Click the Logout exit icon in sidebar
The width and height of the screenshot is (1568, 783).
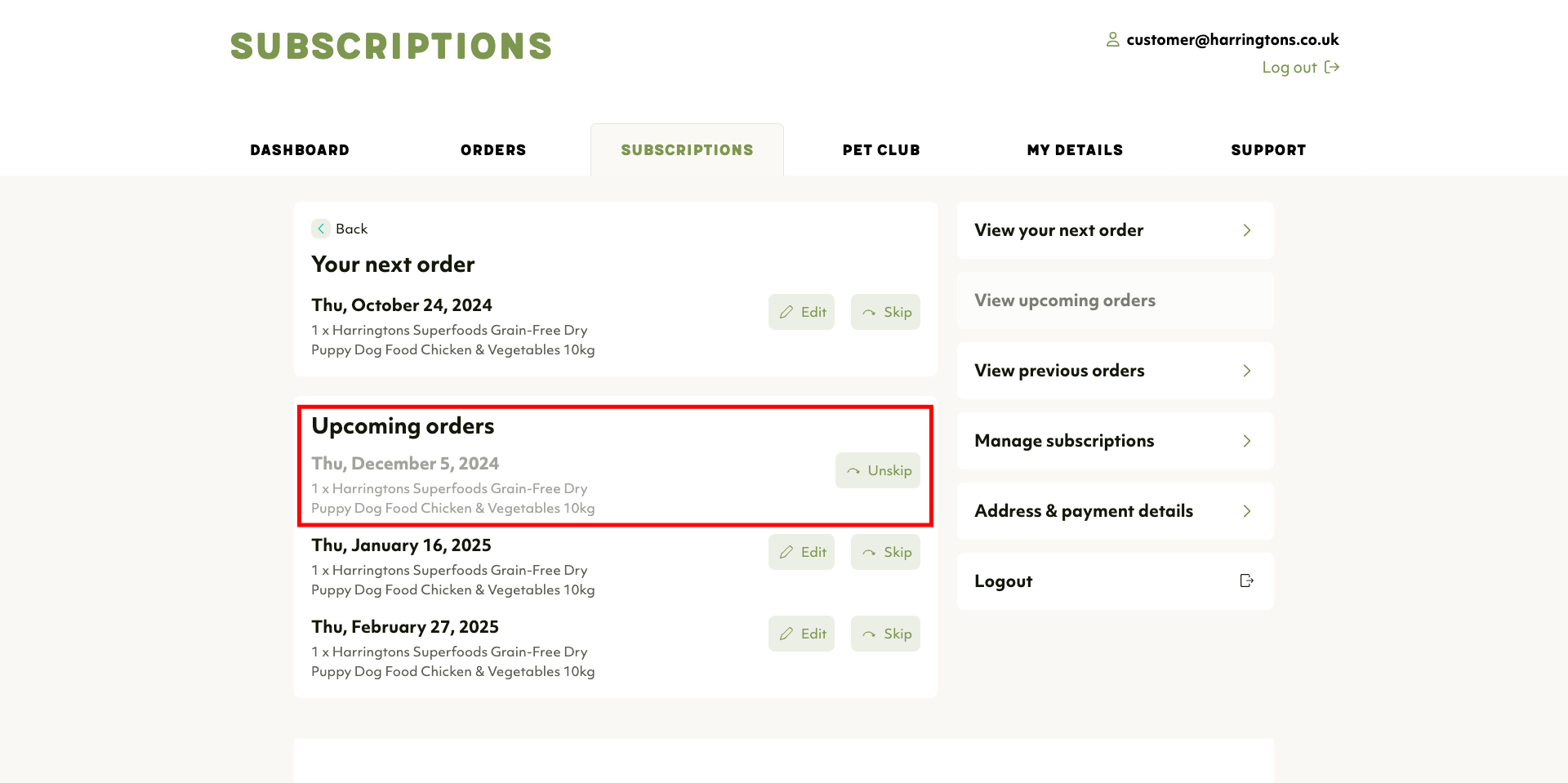coord(1246,581)
